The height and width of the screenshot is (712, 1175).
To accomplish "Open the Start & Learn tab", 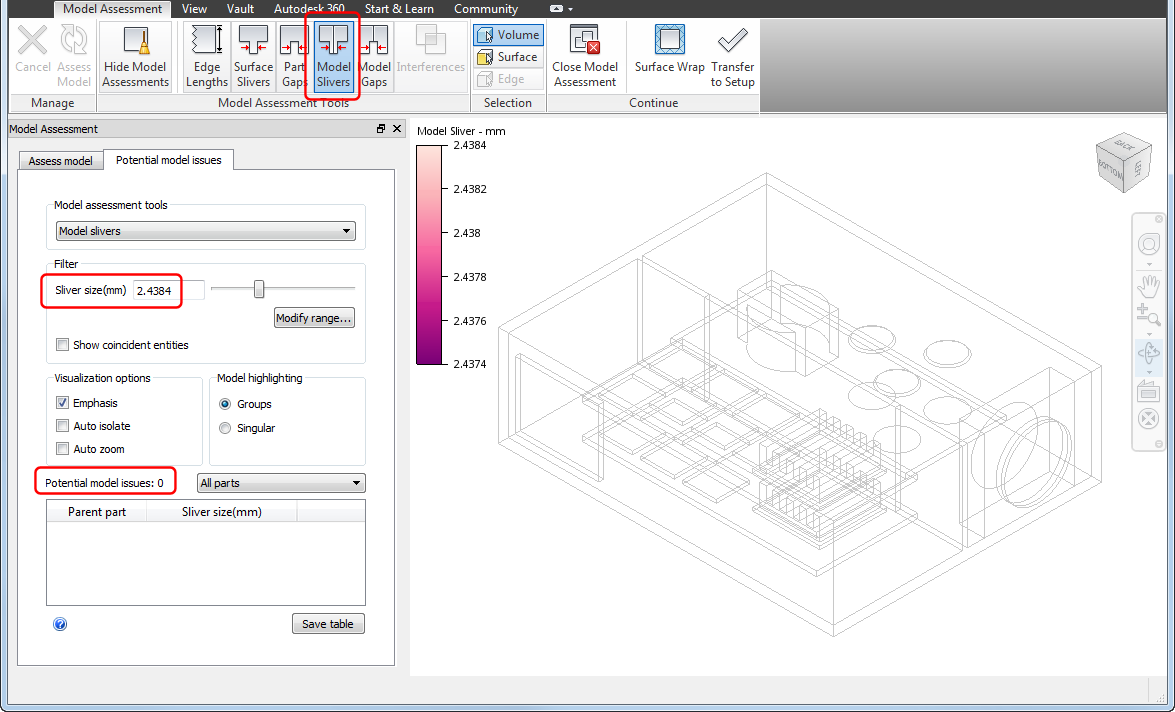I will click(x=399, y=9).
